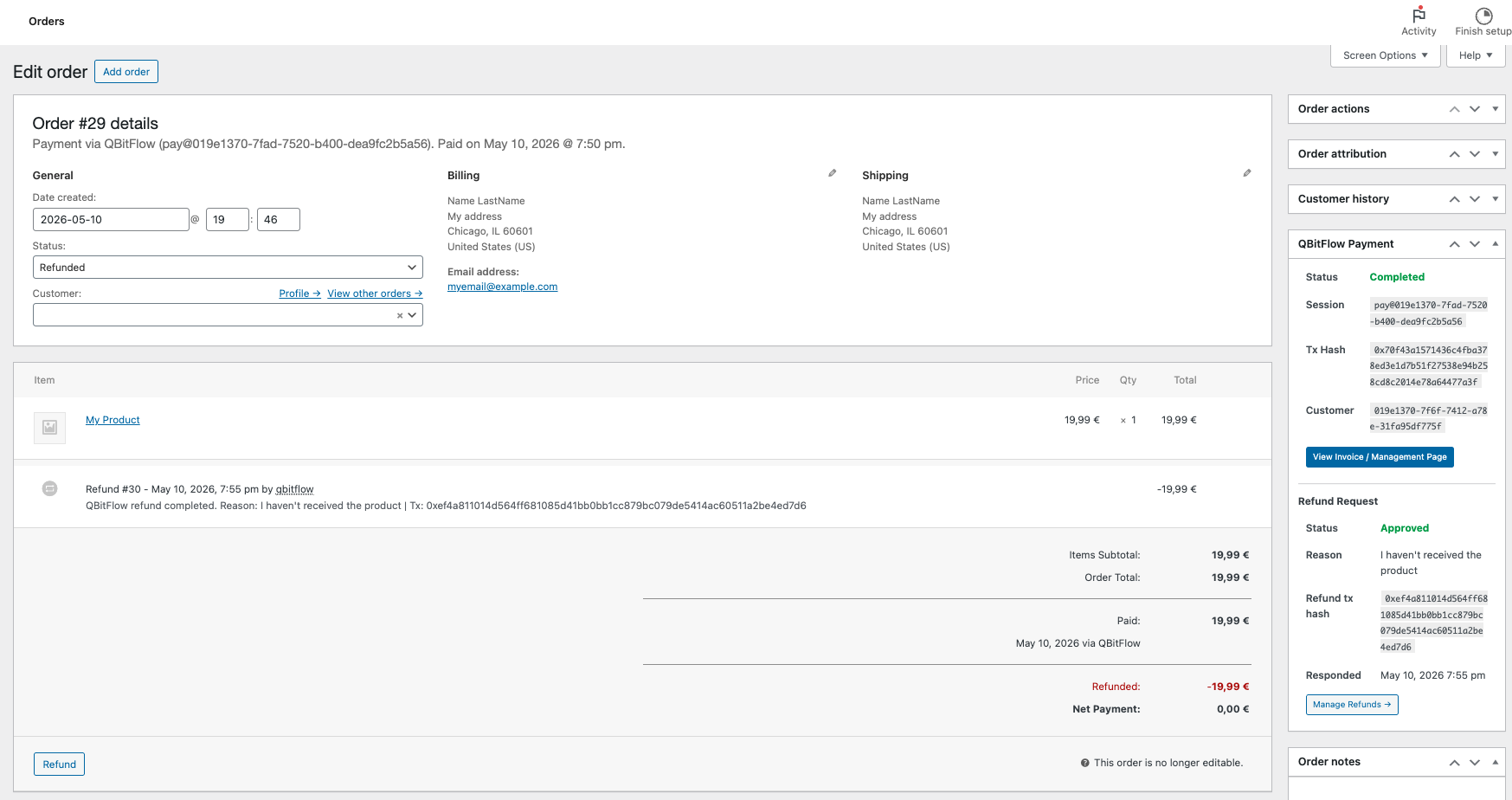
Task: Open Help dropdown tab
Action: (1476, 55)
